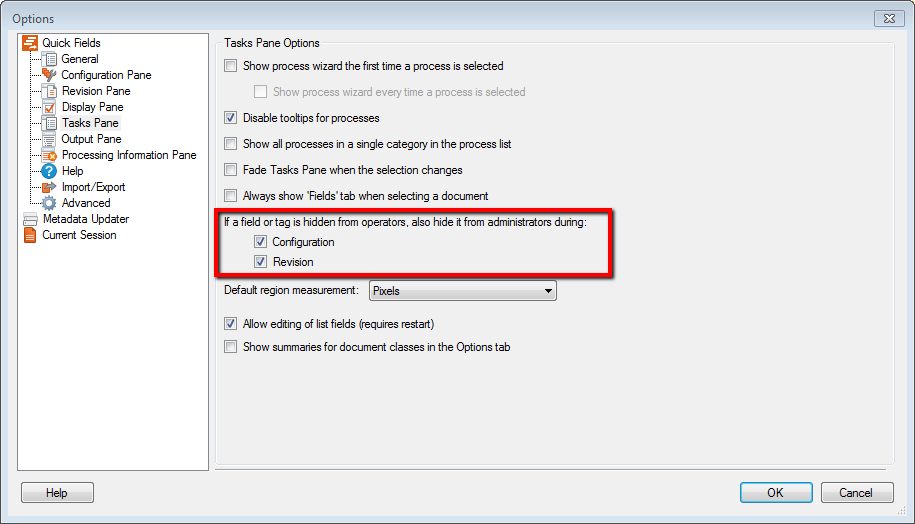Select the Display Pane checkmark icon
The height and width of the screenshot is (524, 915).
tap(50, 107)
